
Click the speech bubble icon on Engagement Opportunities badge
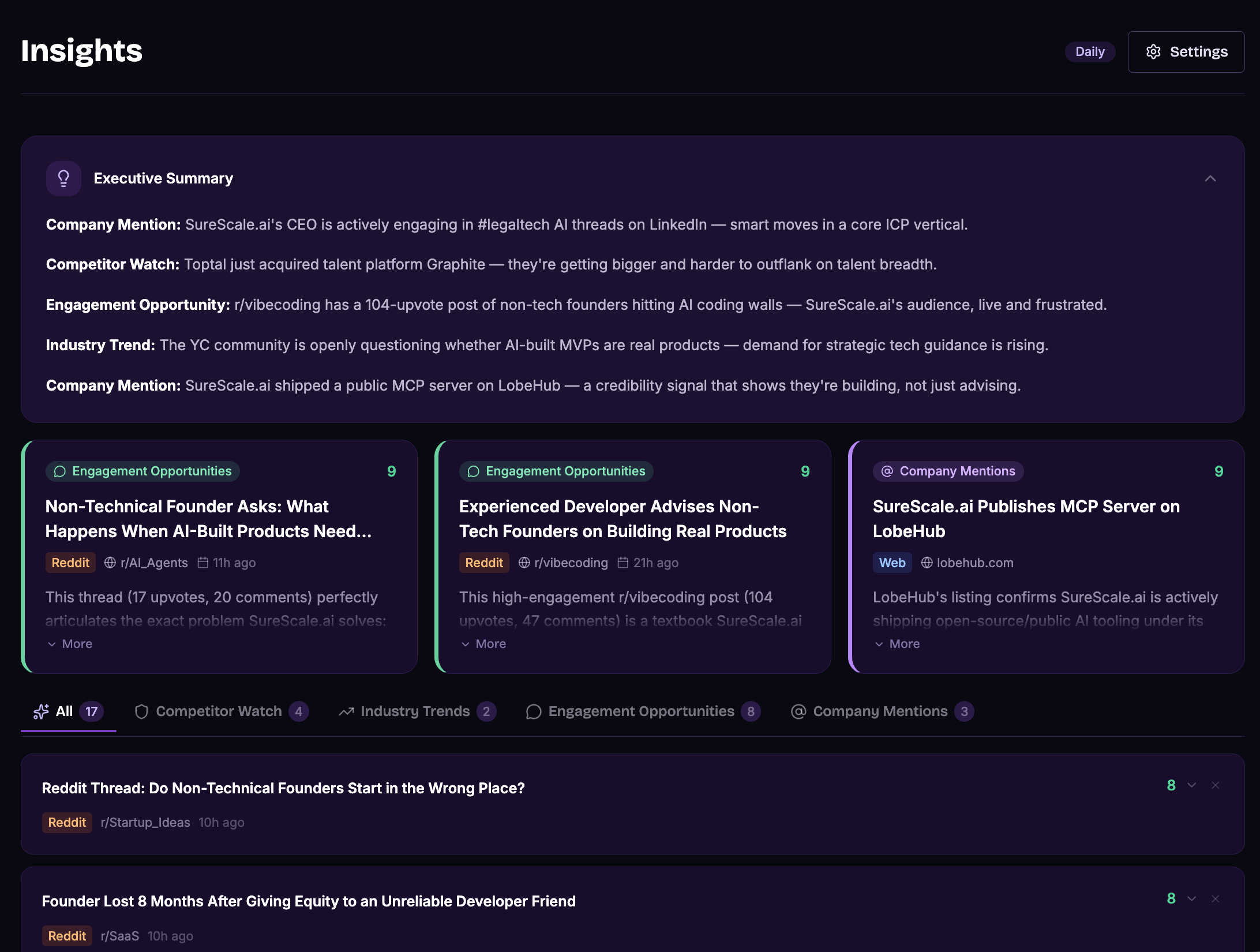(59, 471)
